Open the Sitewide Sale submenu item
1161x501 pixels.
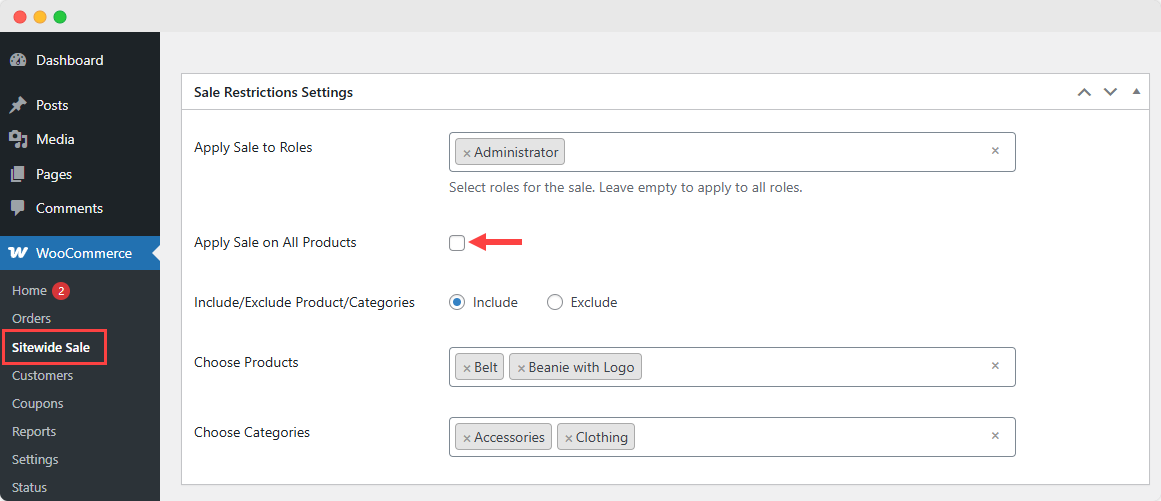(51, 347)
